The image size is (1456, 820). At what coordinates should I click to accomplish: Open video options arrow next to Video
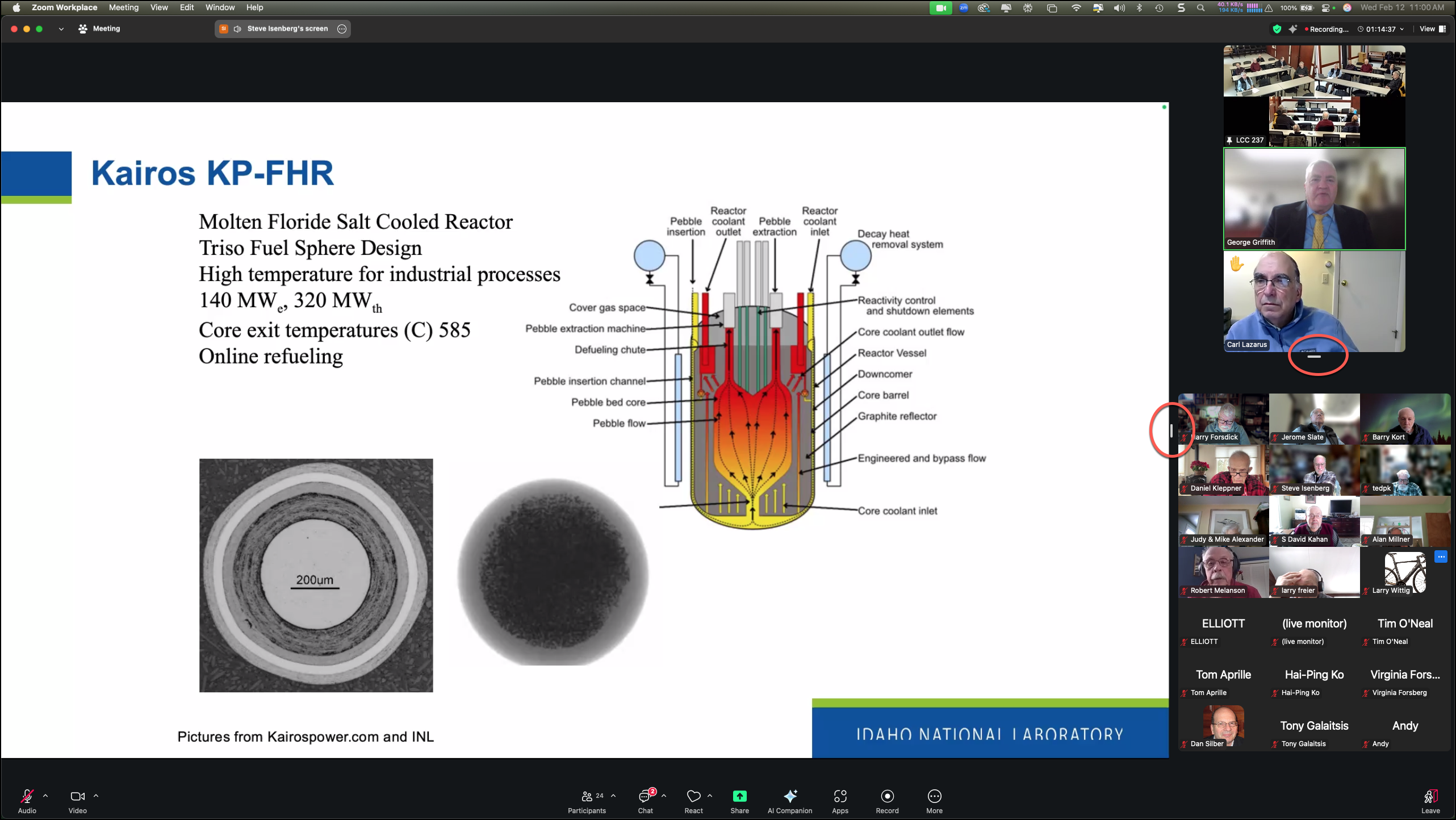click(x=96, y=796)
